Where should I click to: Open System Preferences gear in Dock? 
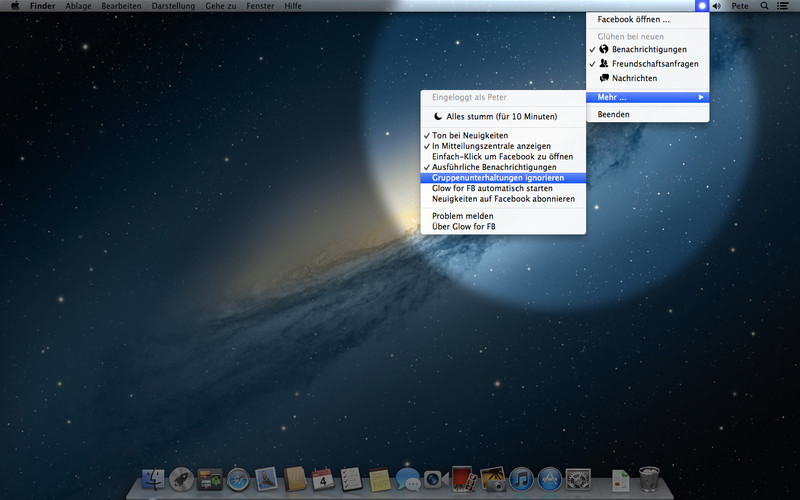578,480
